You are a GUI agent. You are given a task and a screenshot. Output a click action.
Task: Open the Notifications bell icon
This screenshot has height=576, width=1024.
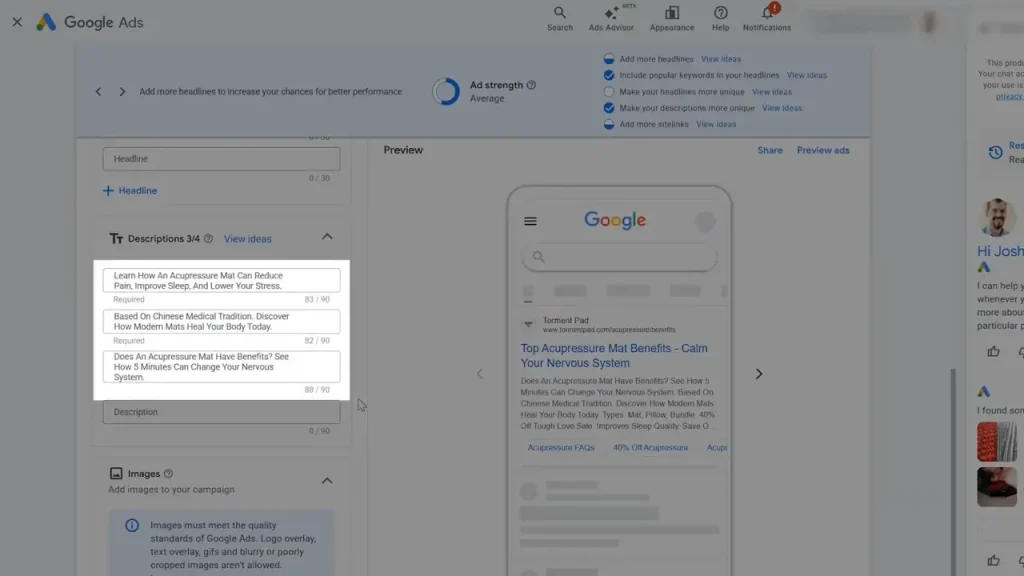(x=767, y=13)
